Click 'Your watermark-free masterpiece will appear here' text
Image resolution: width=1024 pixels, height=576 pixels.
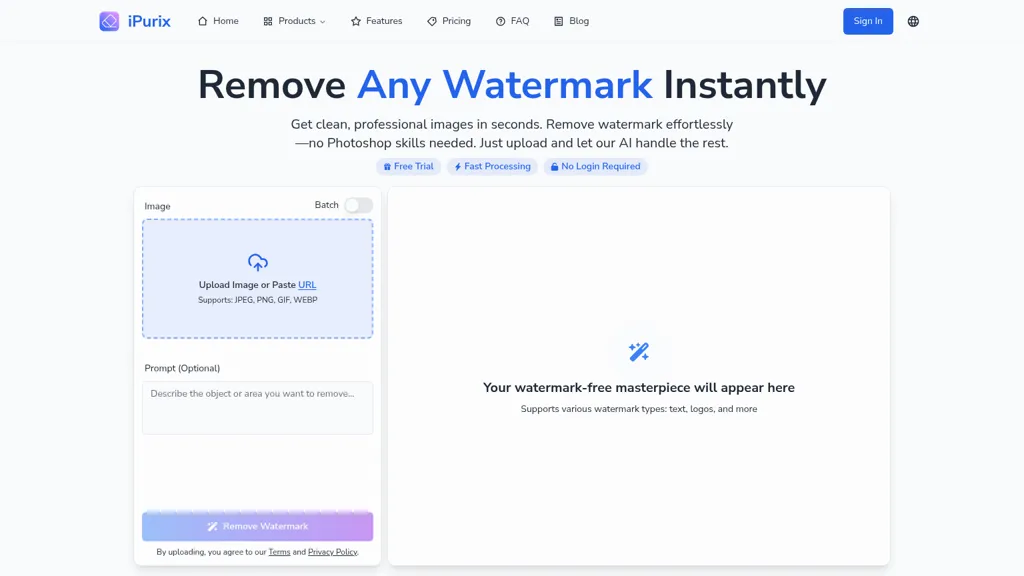[x=639, y=388]
